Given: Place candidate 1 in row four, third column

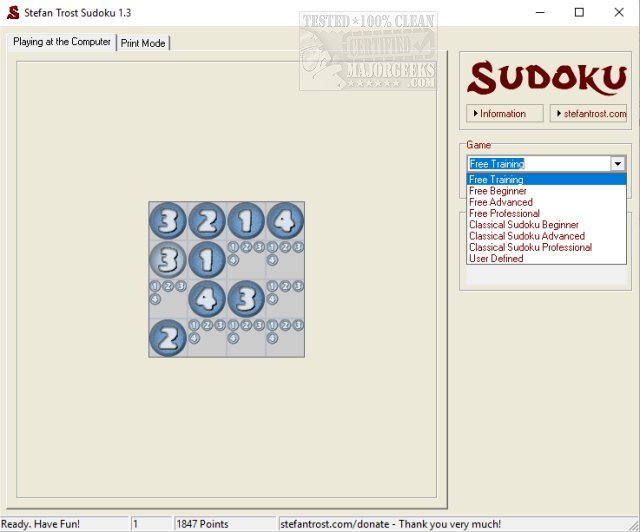Looking at the screenshot, I should coord(233,325).
